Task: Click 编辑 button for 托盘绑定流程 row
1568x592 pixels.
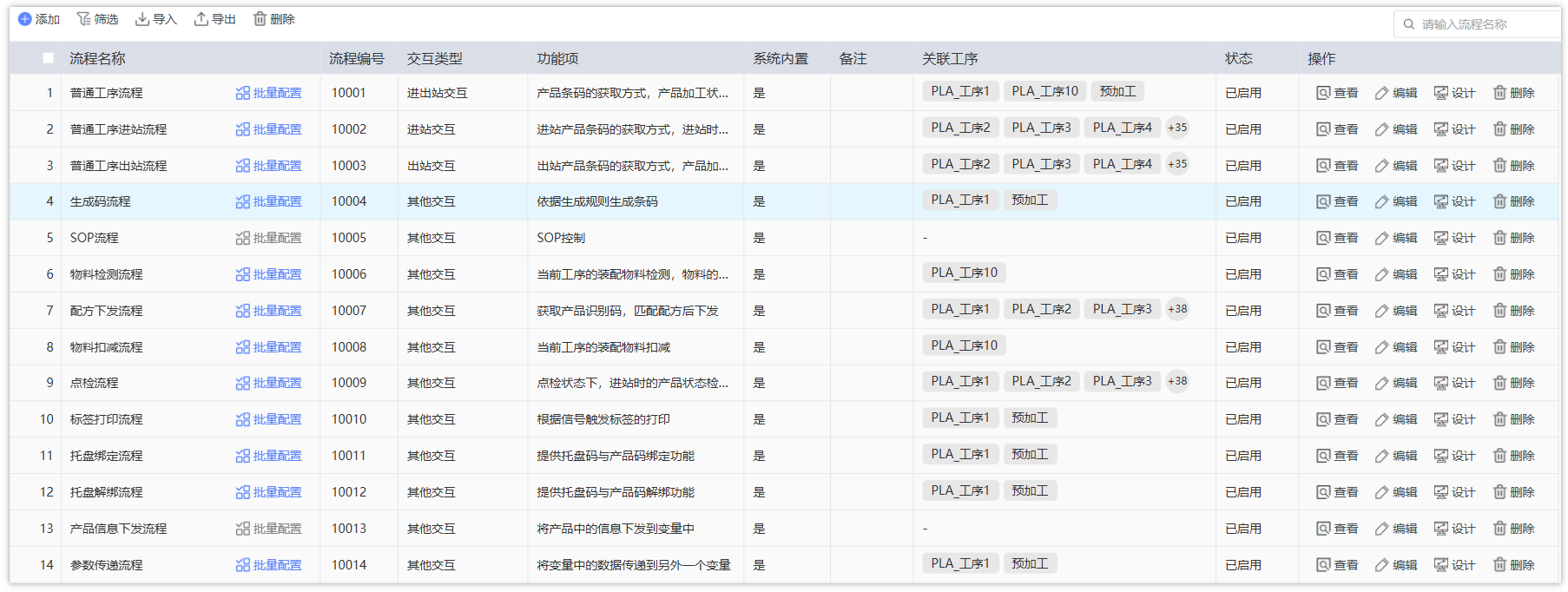Action: (x=1396, y=456)
